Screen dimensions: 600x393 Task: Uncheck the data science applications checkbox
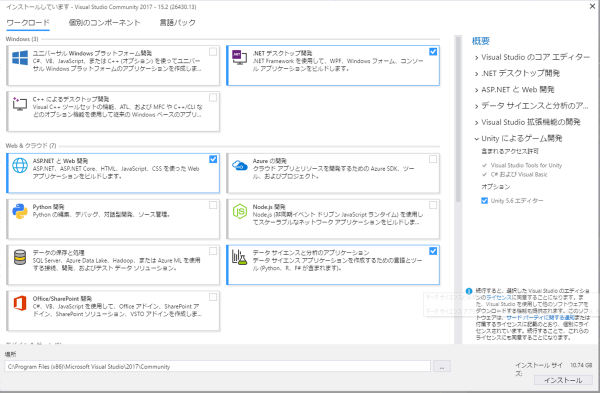[x=433, y=251]
